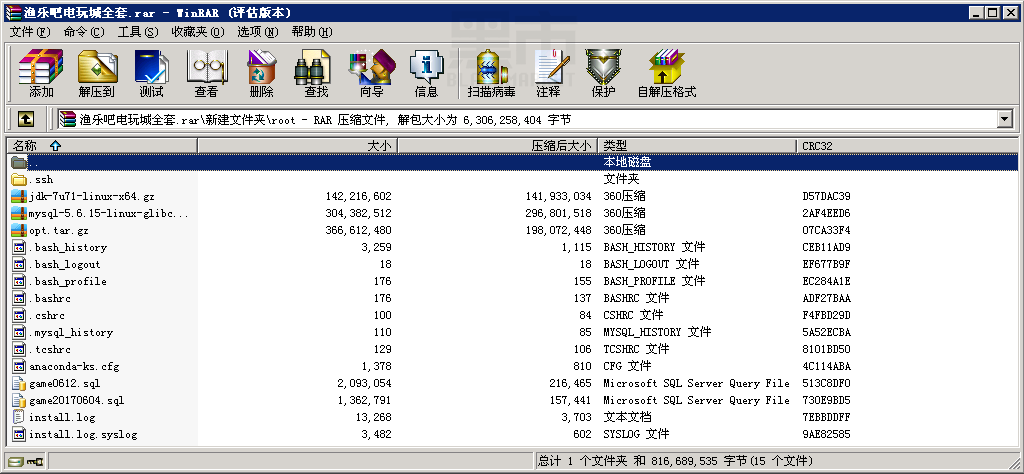Viewport: 1024px width, 474px height.
Task: Open the Options (选项) menu
Action: click(x=258, y=31)
